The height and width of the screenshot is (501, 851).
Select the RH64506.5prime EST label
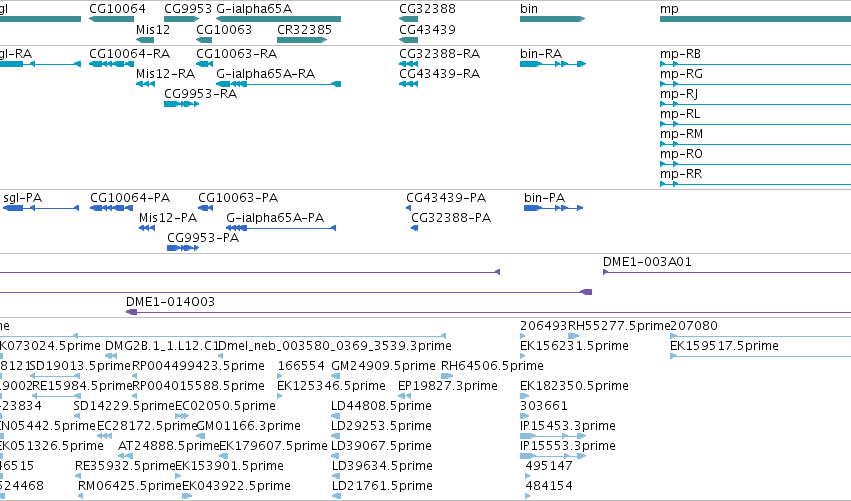pos(492,366)
